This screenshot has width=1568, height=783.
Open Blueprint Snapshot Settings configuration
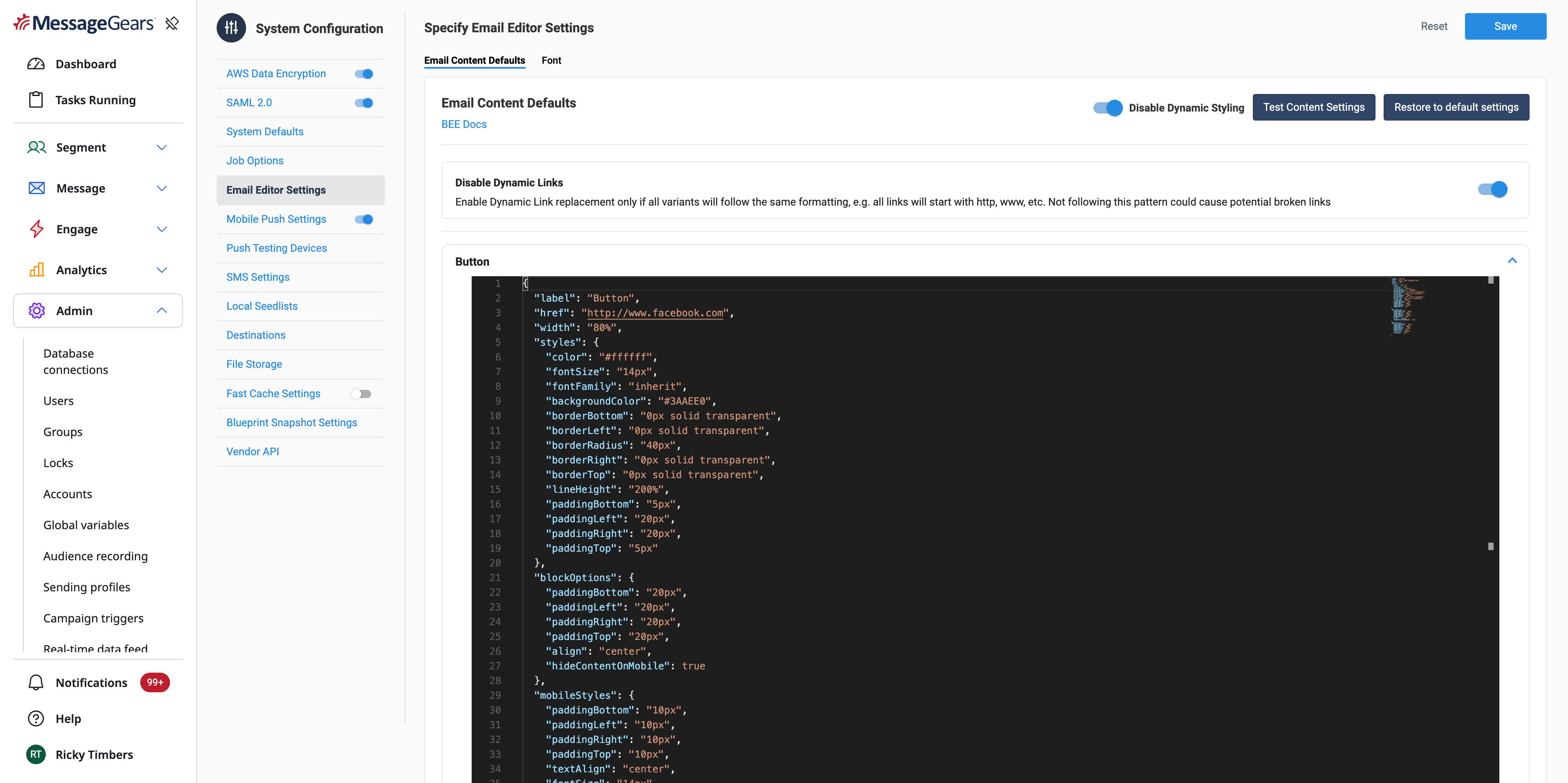click(x=291, y=422)
